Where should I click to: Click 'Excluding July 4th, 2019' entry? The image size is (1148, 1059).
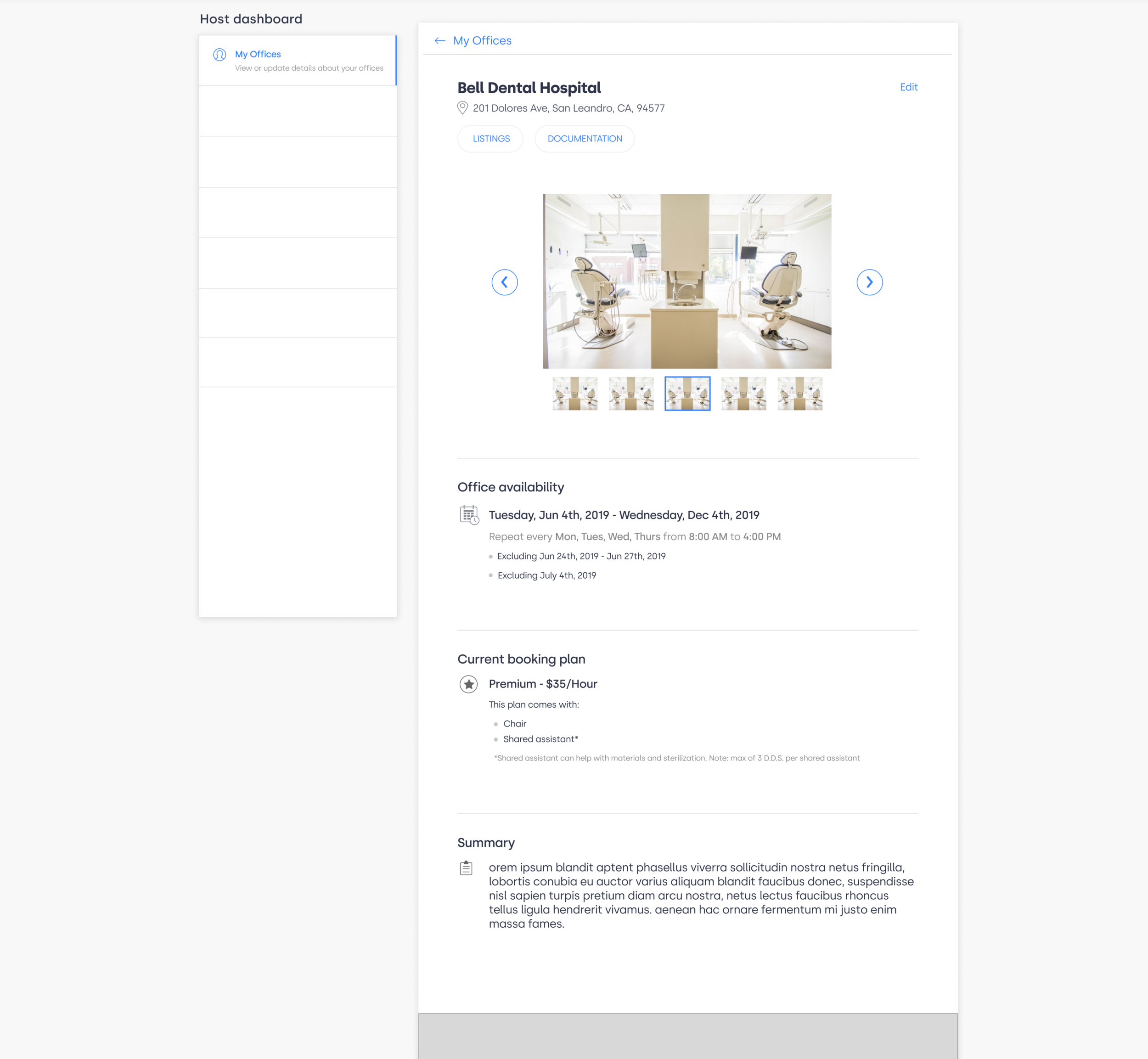(546, 575)
